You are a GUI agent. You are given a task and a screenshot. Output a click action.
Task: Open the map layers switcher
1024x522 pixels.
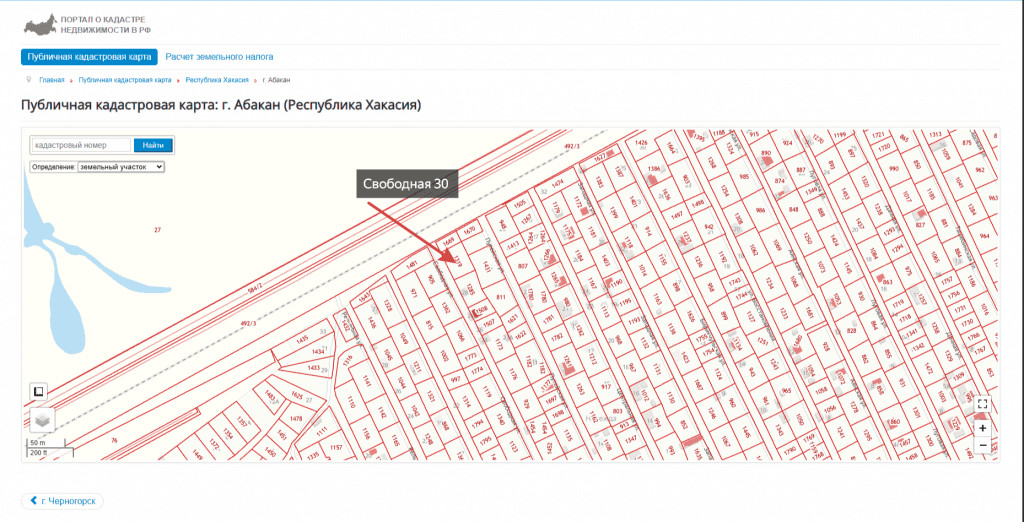[x=42, y=420]
